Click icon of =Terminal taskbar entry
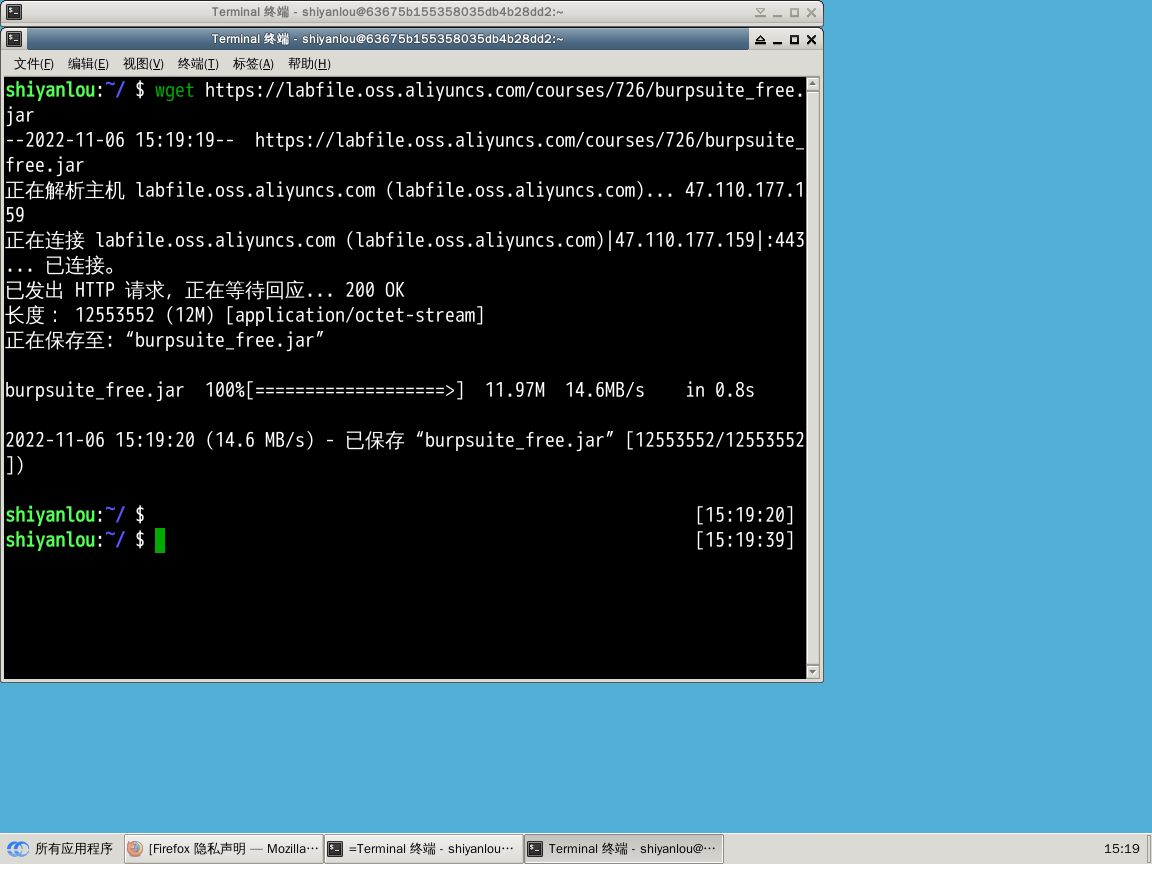 coord(335,849)
